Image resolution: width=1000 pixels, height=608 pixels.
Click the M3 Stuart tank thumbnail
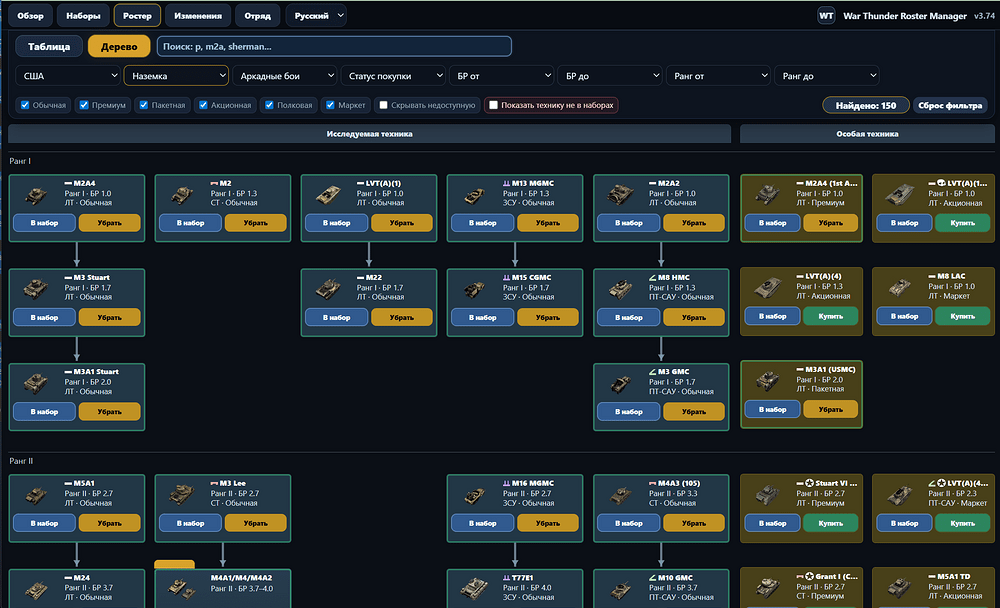[36, 288]
